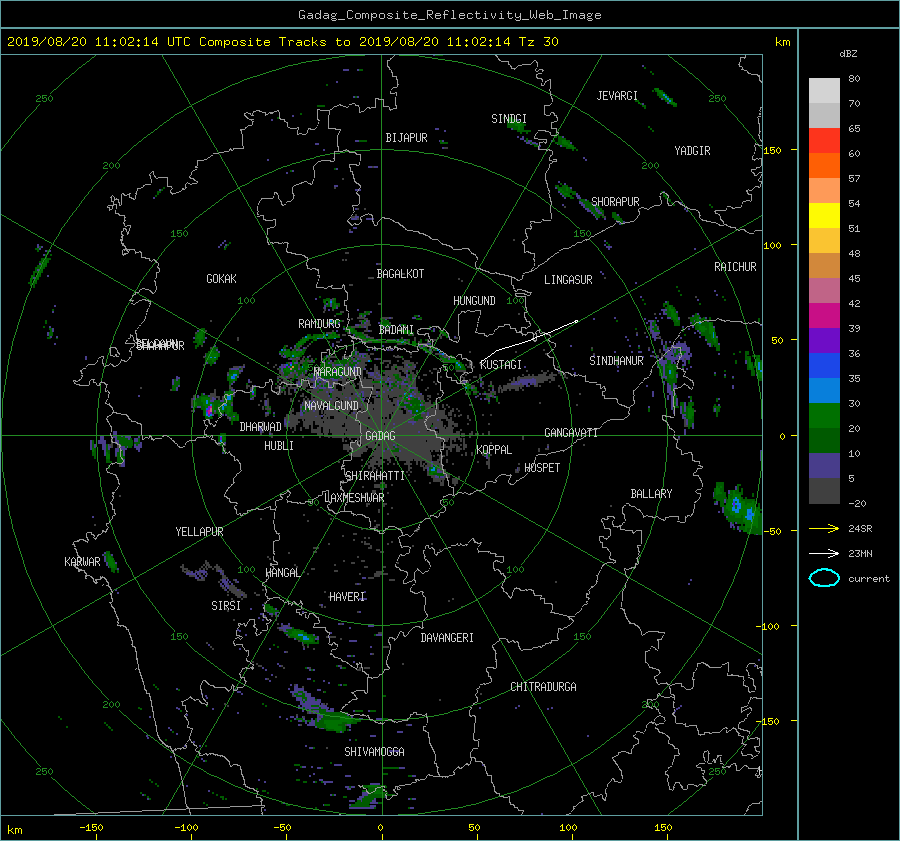Select the blue 35-36 dBZ color swatch
Viewport: 900px width, 841px height.
click(x=824, y=365)
